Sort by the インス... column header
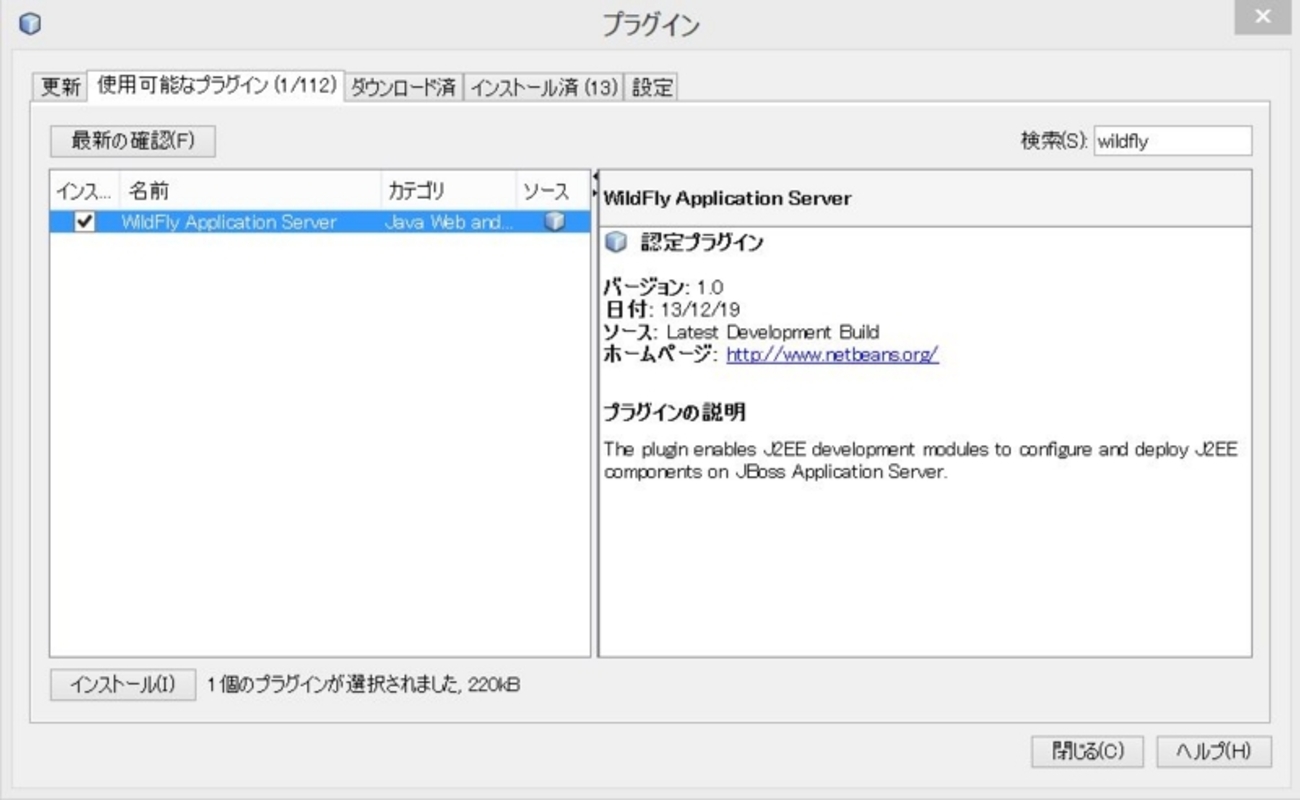1300x800 pixels. point(85,191)
